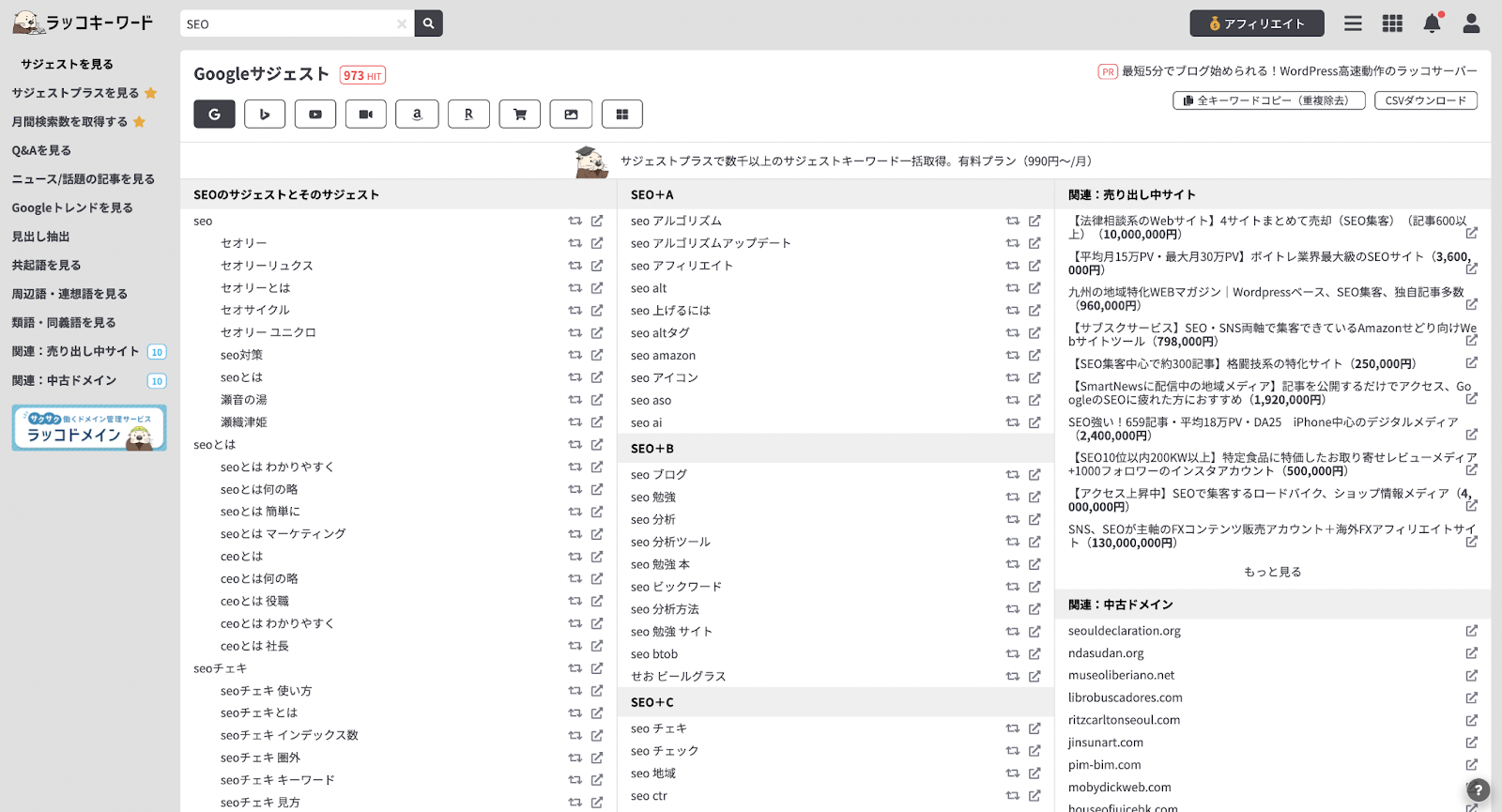Image resolution: width=1502 pixels, height=812 pixels.
Task: Click the keyword seo btob
Action: tap(654, 654)
